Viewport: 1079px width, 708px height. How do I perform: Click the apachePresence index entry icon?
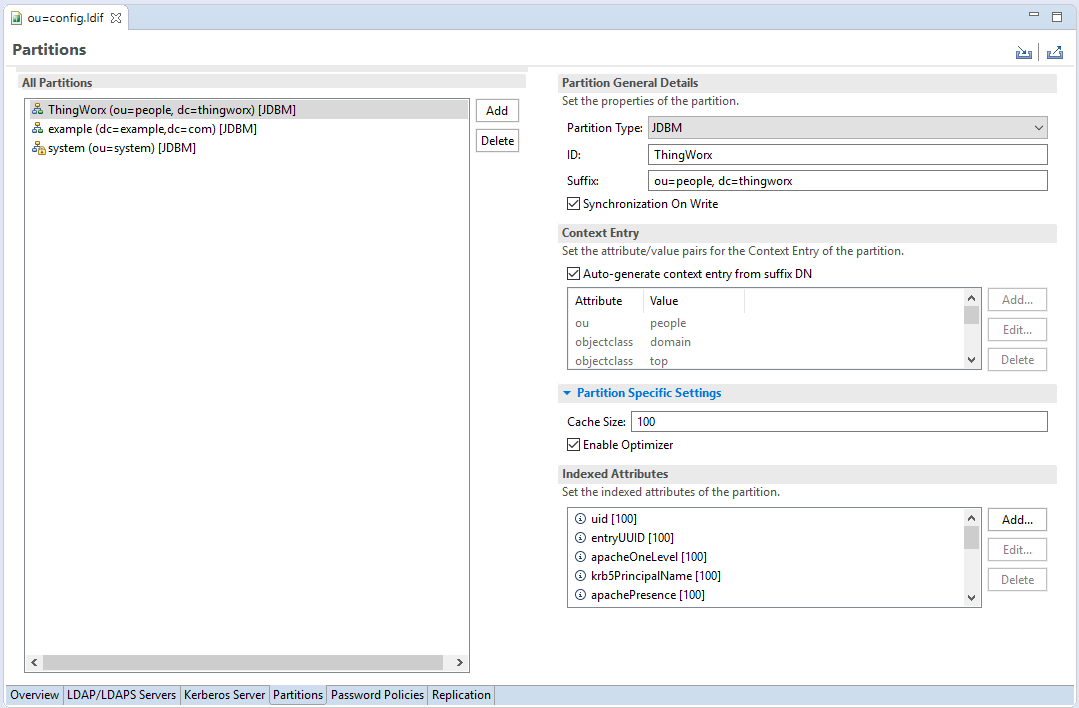(x=580, y=595)
